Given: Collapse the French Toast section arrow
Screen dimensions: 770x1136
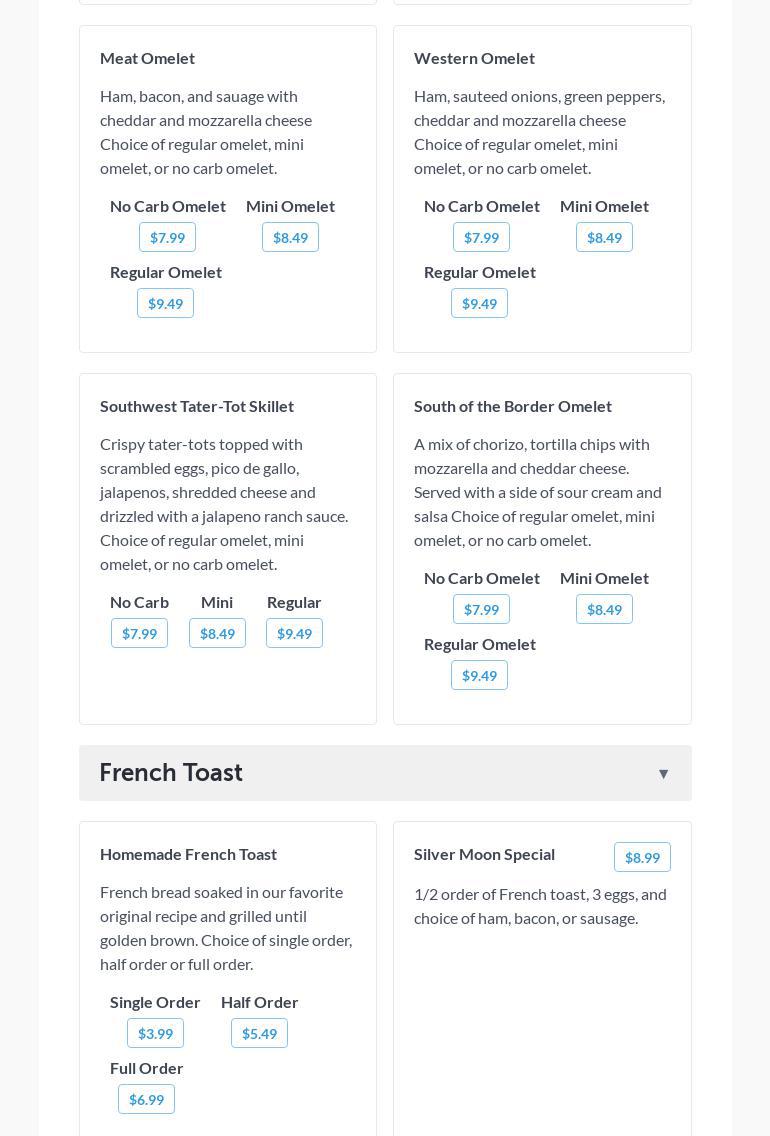Looking at the screenshot, I should (x=663, y=773).
